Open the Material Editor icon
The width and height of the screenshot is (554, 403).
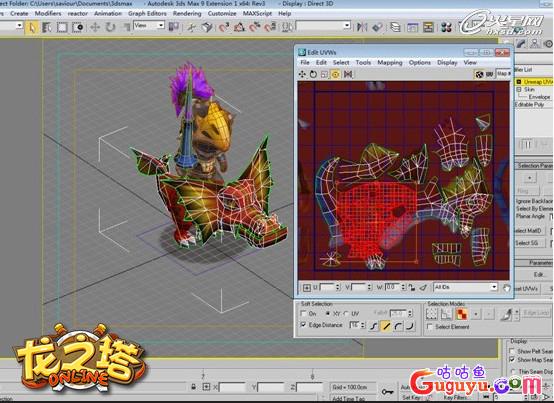point(446,27)
